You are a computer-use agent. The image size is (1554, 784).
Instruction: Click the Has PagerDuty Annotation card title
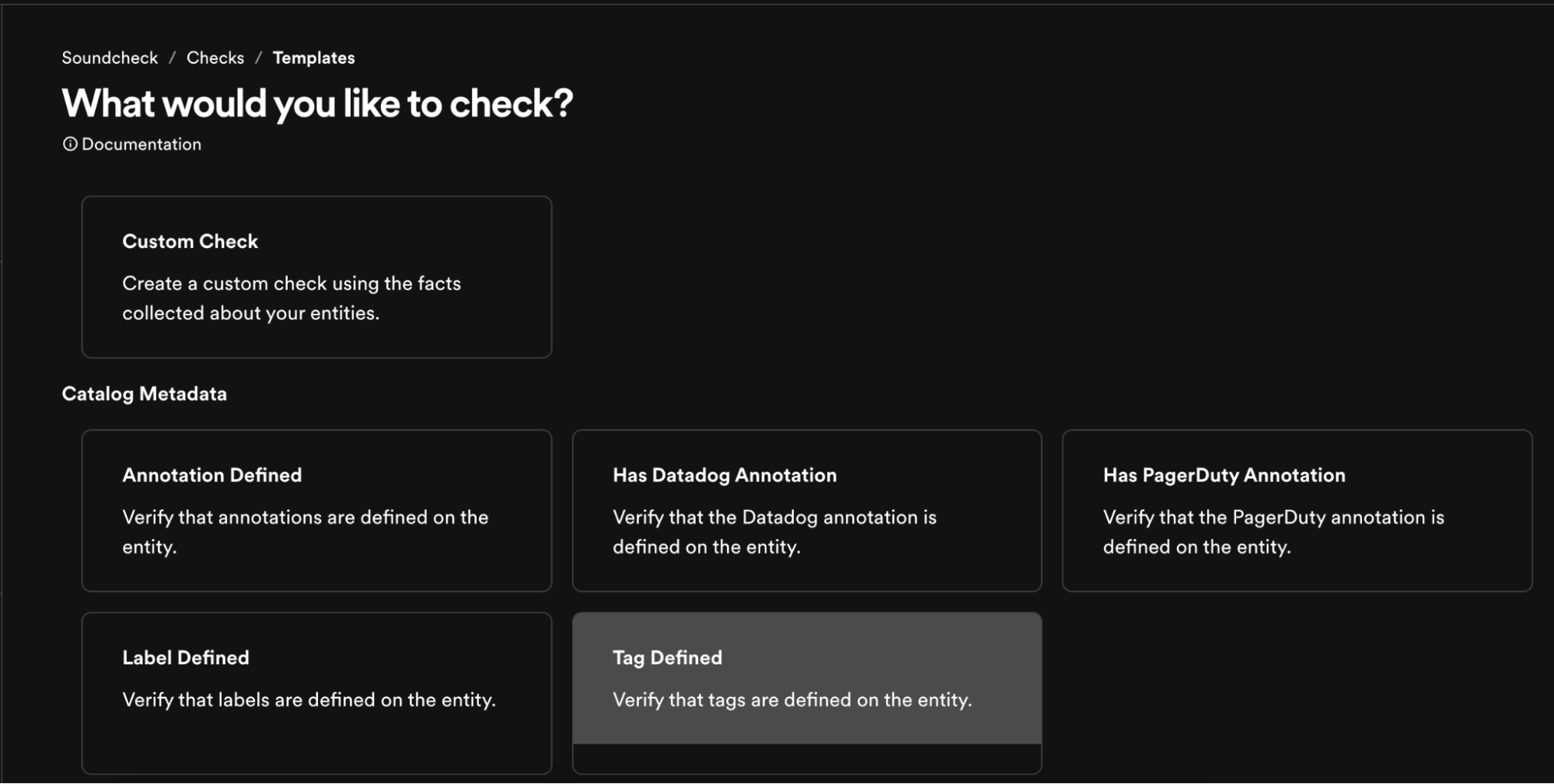pyautogui.click(x=1224, y=475)
